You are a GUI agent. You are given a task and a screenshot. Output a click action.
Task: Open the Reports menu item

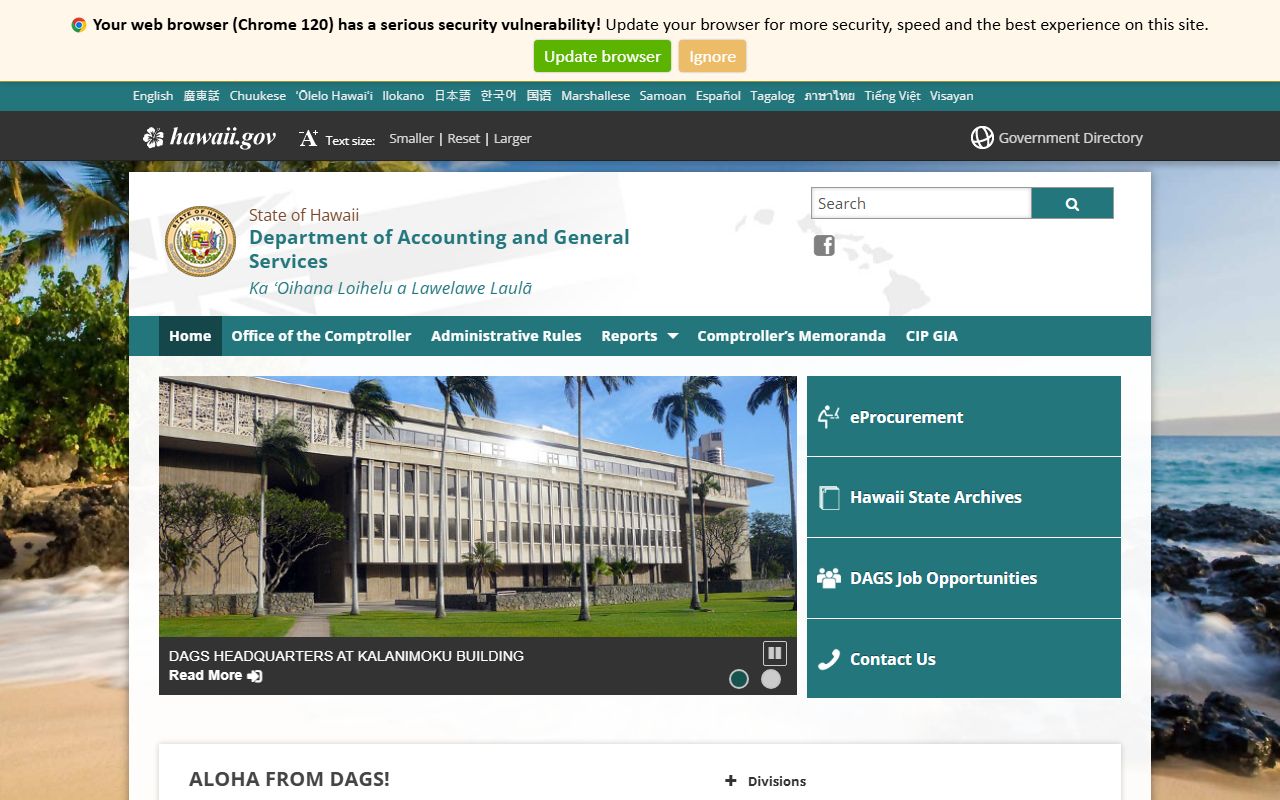(x=629, y=336)
